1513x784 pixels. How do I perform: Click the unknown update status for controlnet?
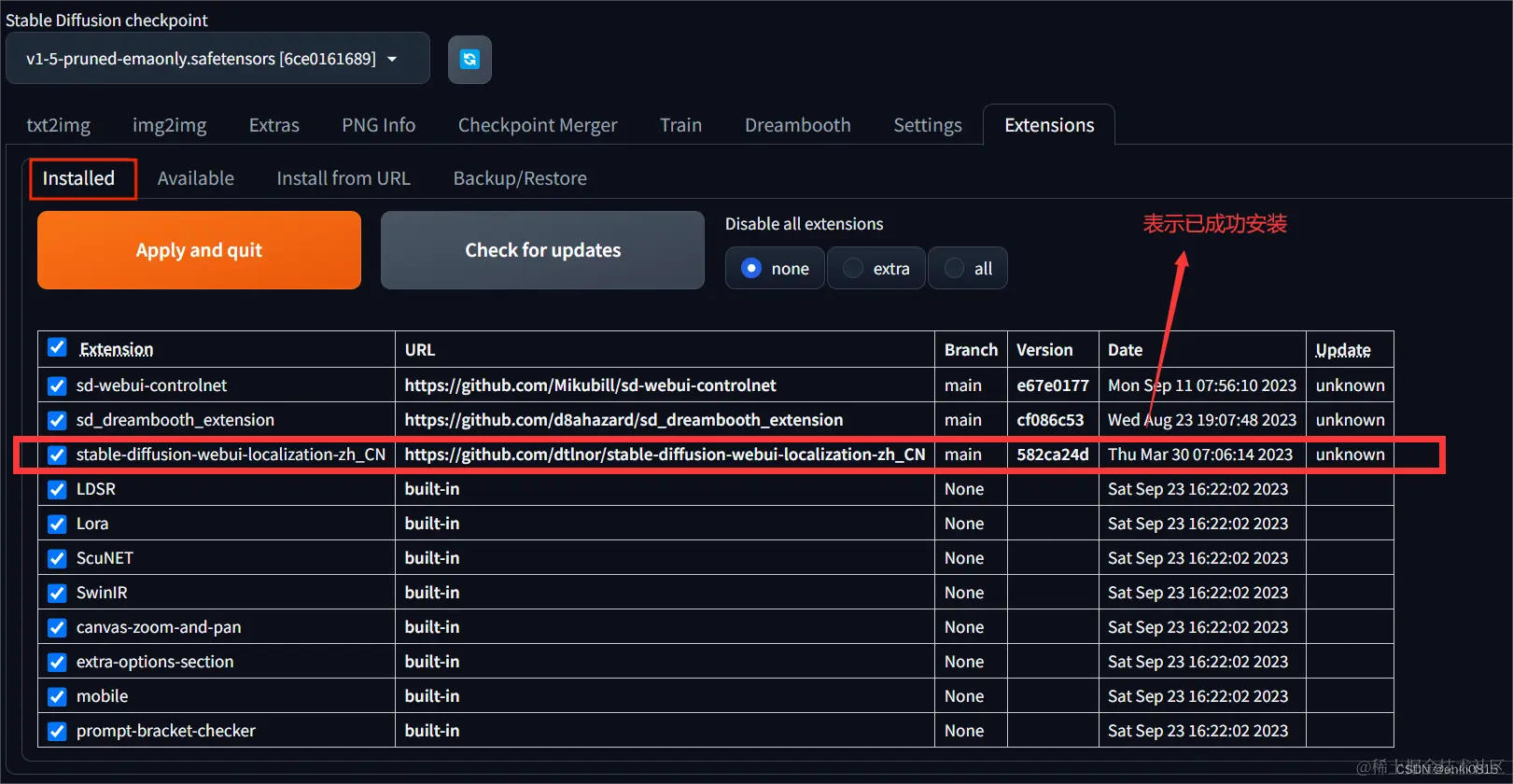point(1350,385)
